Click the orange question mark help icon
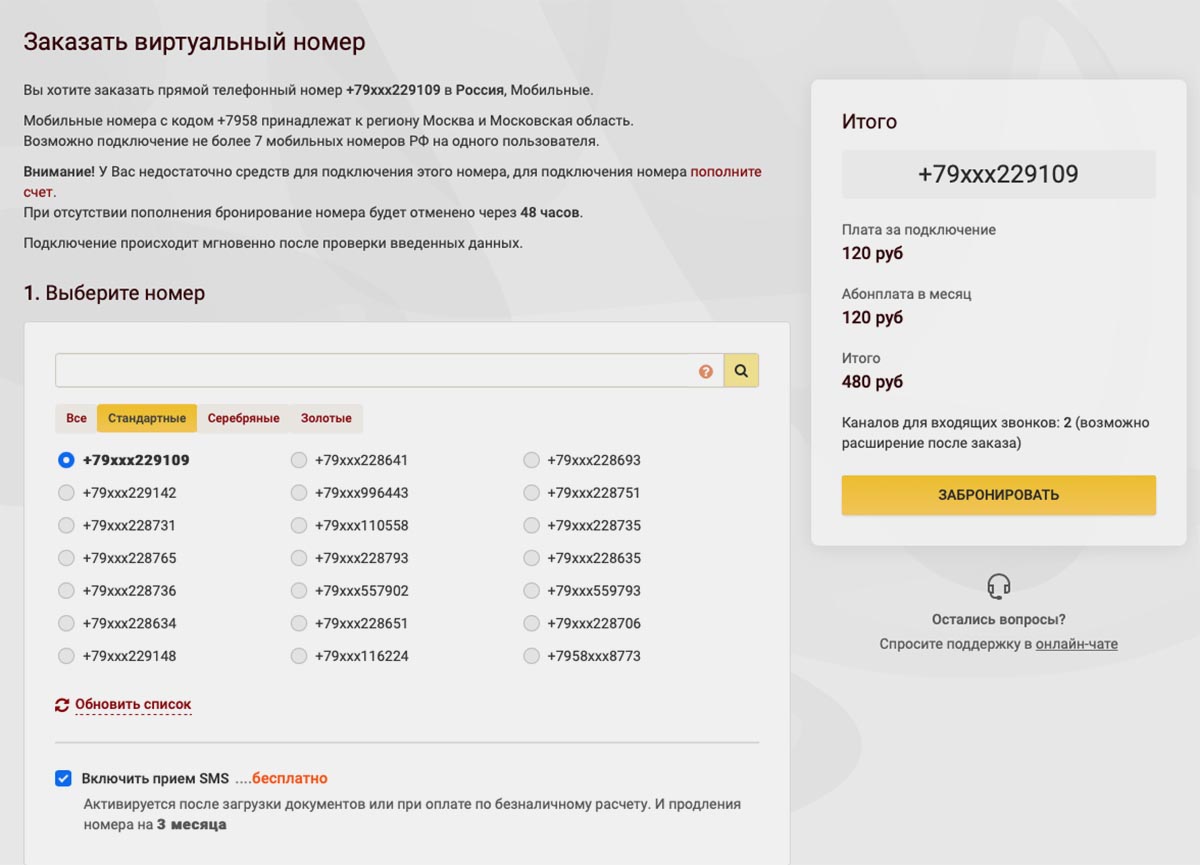The height and width of the screenshot is (865, 1200). coord(706,372)
